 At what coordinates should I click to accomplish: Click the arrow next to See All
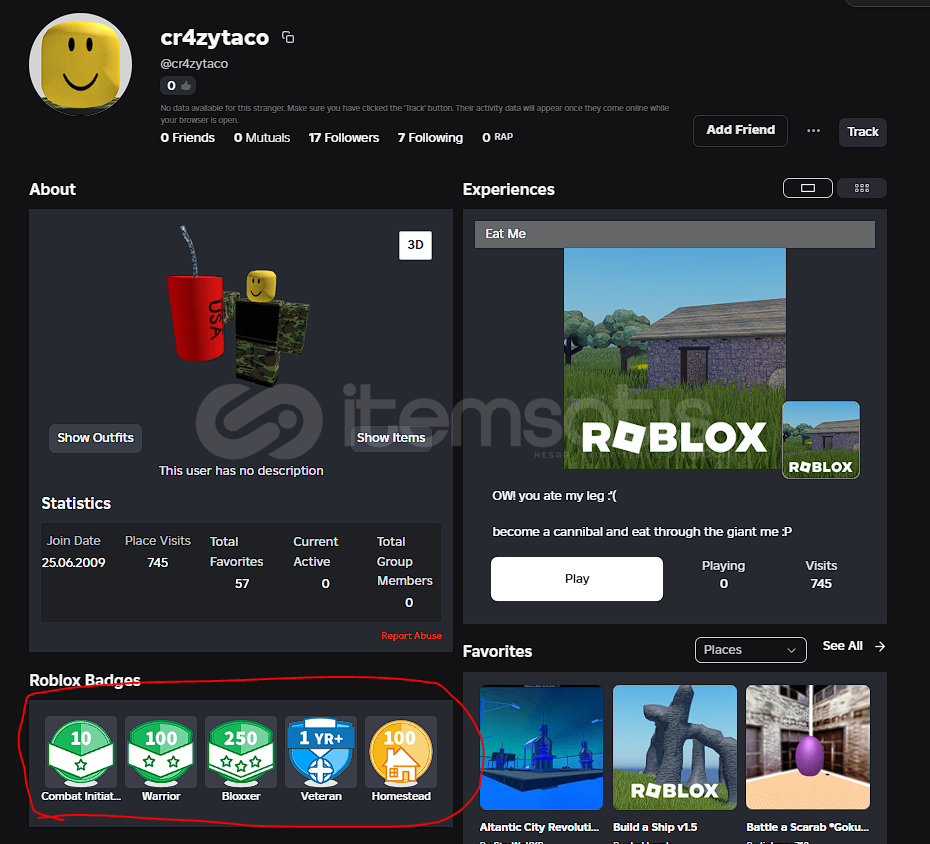pyautogui.click(x=880, y=646)
